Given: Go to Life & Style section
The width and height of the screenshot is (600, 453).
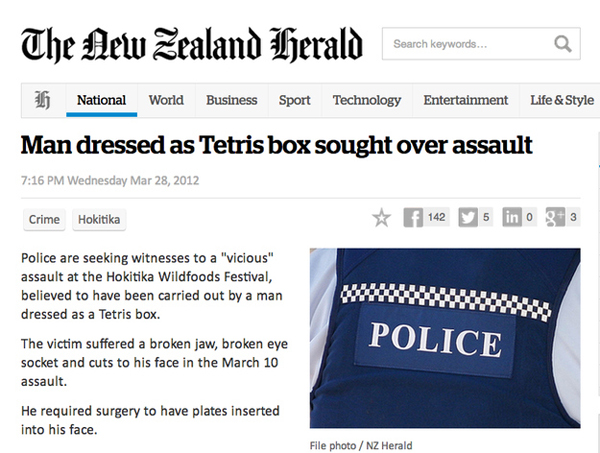Looking at the screenshot, I should [x=561, y=100].
